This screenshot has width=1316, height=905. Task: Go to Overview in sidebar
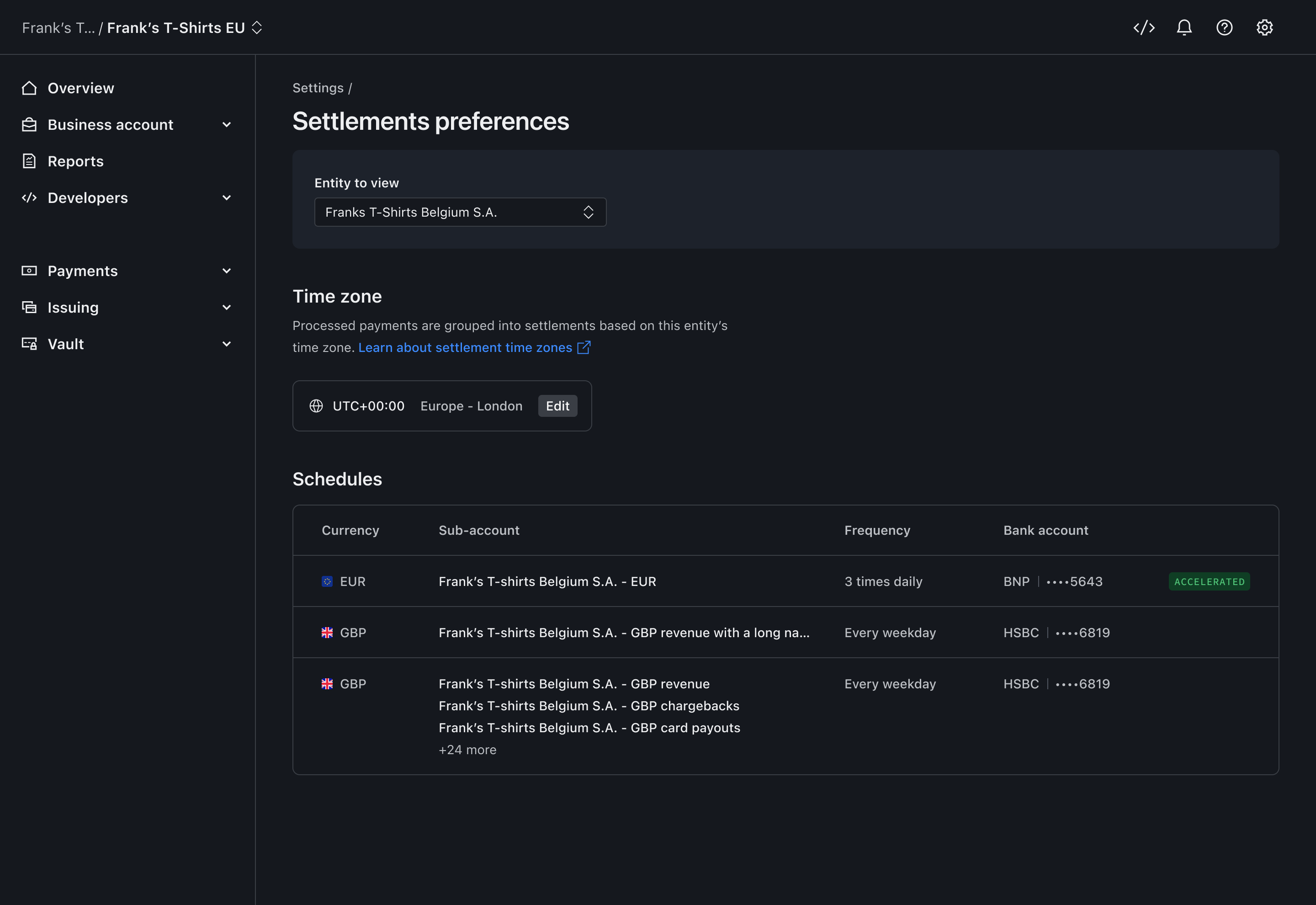click(81, 88)
